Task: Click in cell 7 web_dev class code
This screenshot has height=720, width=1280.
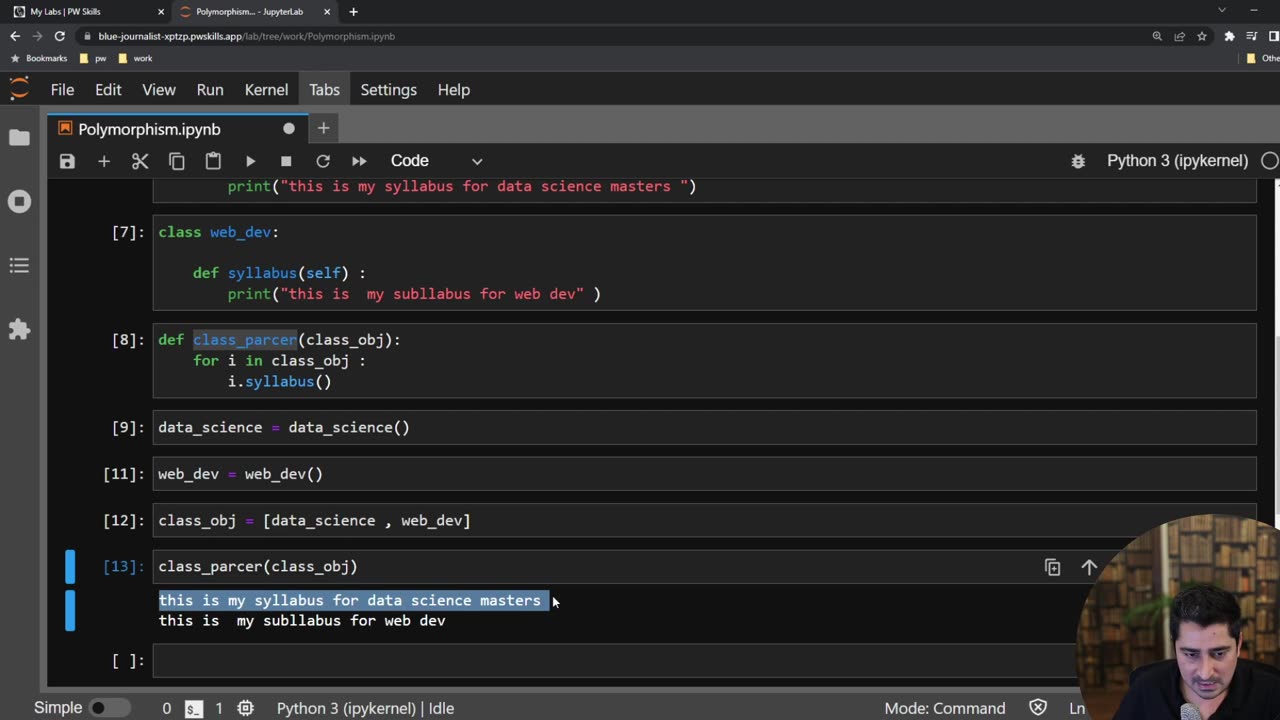Action: (704, 263)
